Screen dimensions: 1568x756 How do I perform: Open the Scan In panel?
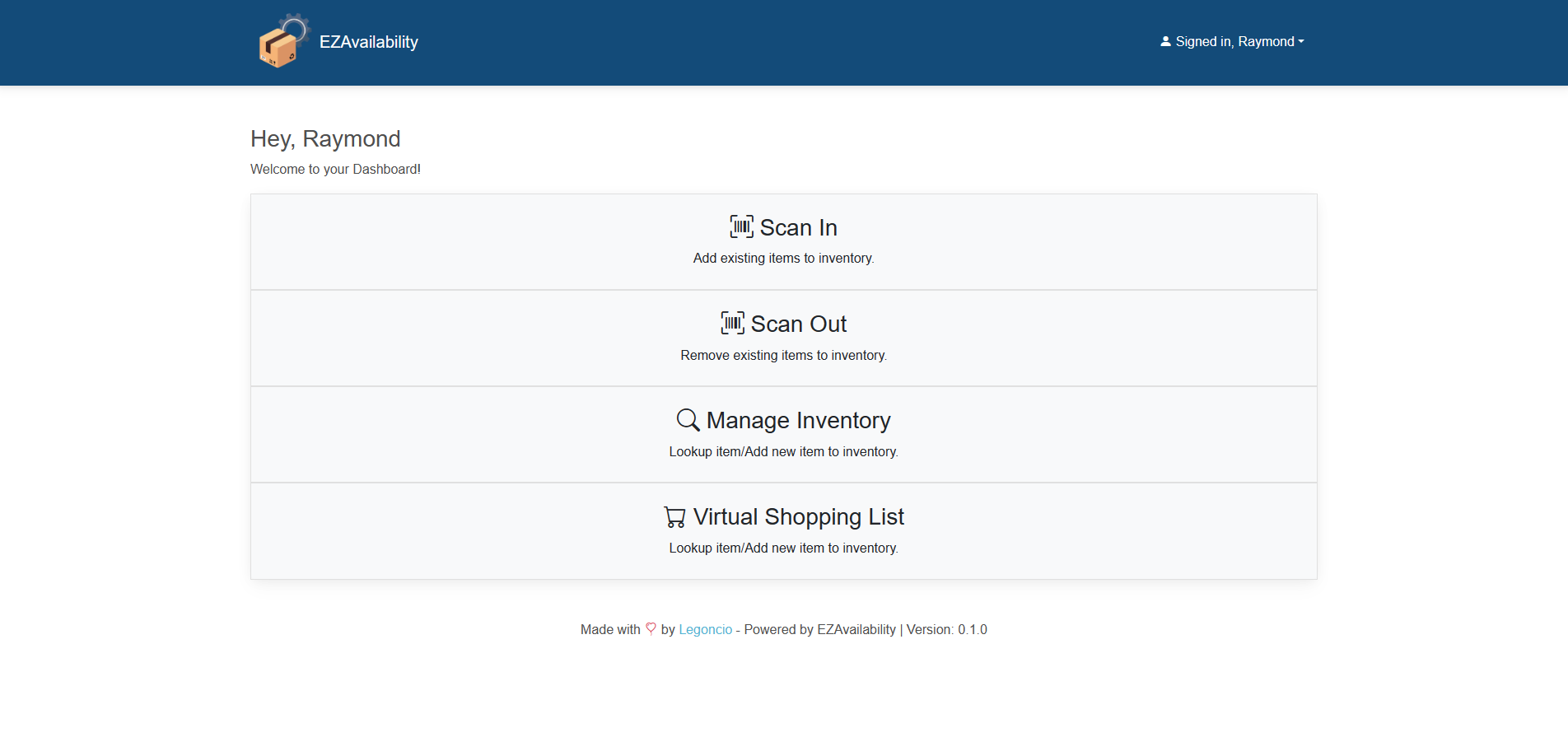coord(782,241)
